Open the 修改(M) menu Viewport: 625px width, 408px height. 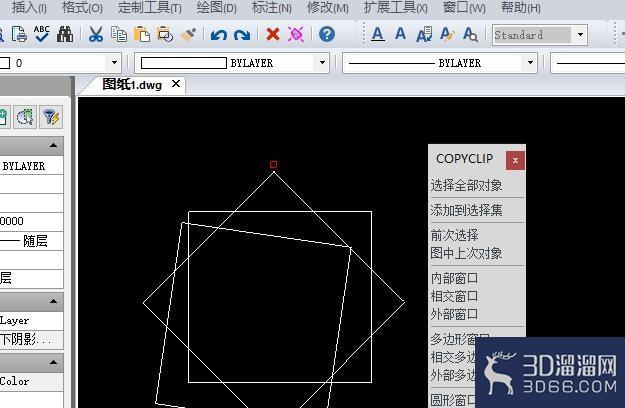point(328,8)
